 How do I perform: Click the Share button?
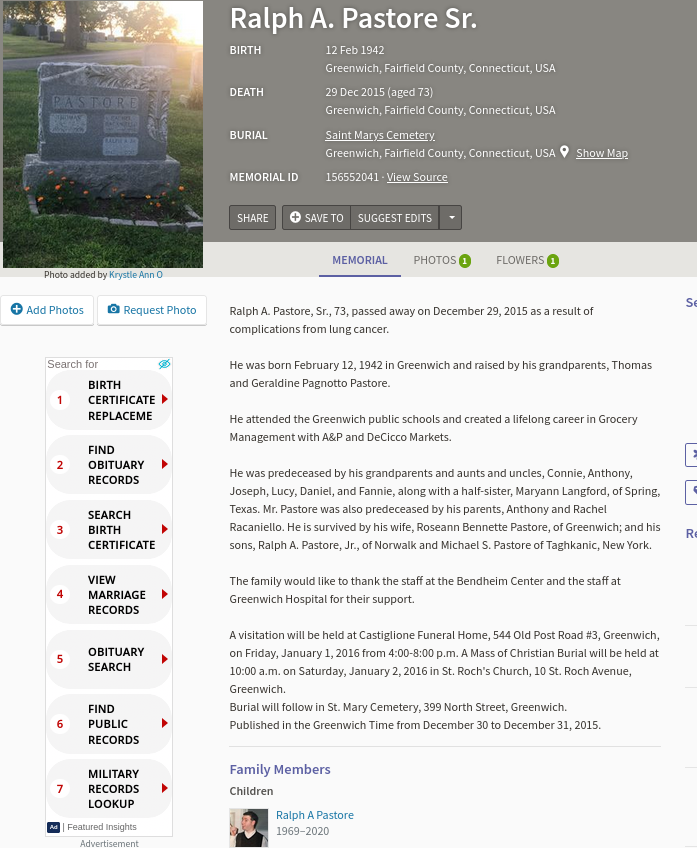[252, 218]
